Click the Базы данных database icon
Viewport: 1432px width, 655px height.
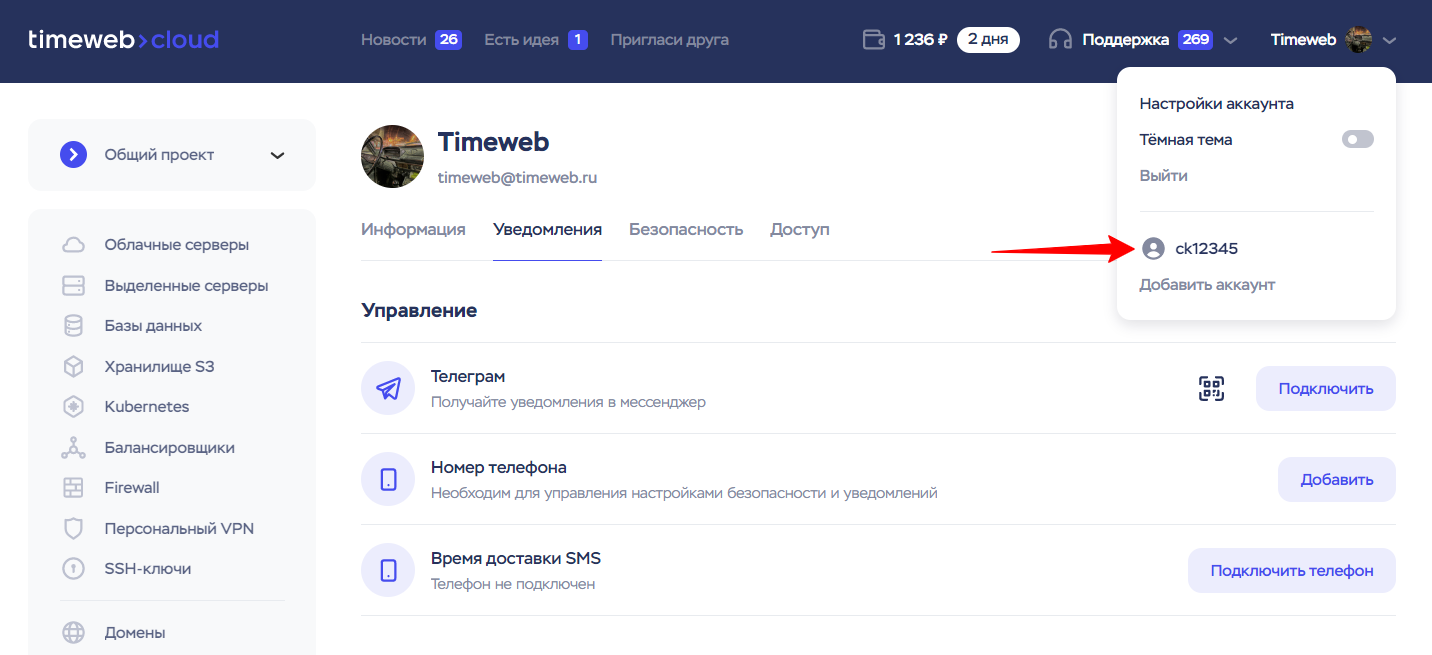click(73, 326)
